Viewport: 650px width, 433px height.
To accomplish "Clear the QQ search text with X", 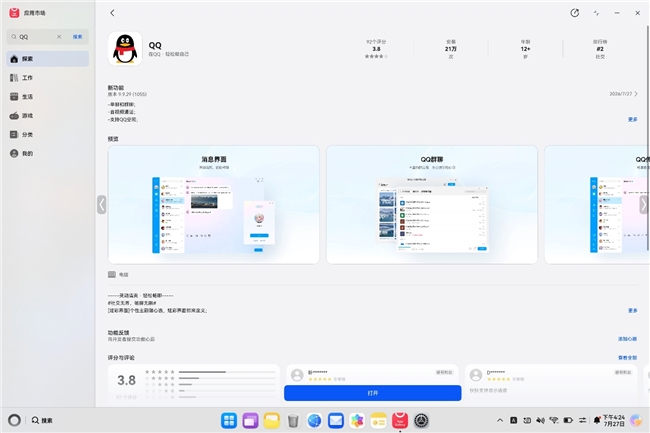I will [x=59, y=36].
